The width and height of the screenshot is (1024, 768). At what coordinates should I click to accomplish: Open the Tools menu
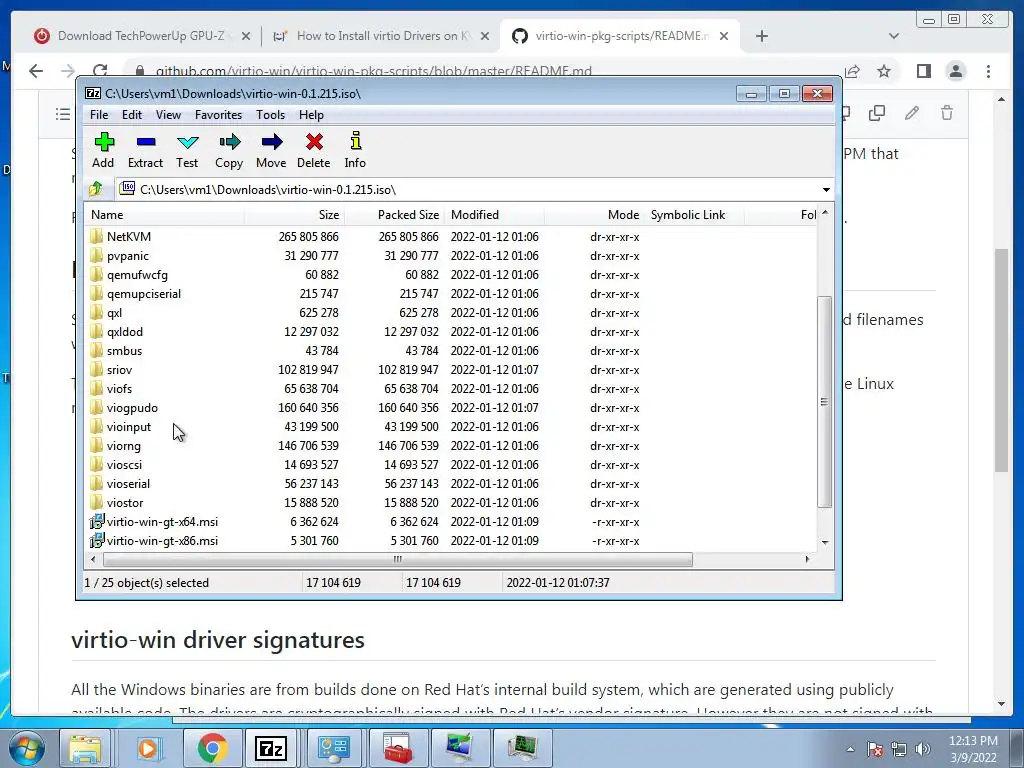click(x=270, y=115)
